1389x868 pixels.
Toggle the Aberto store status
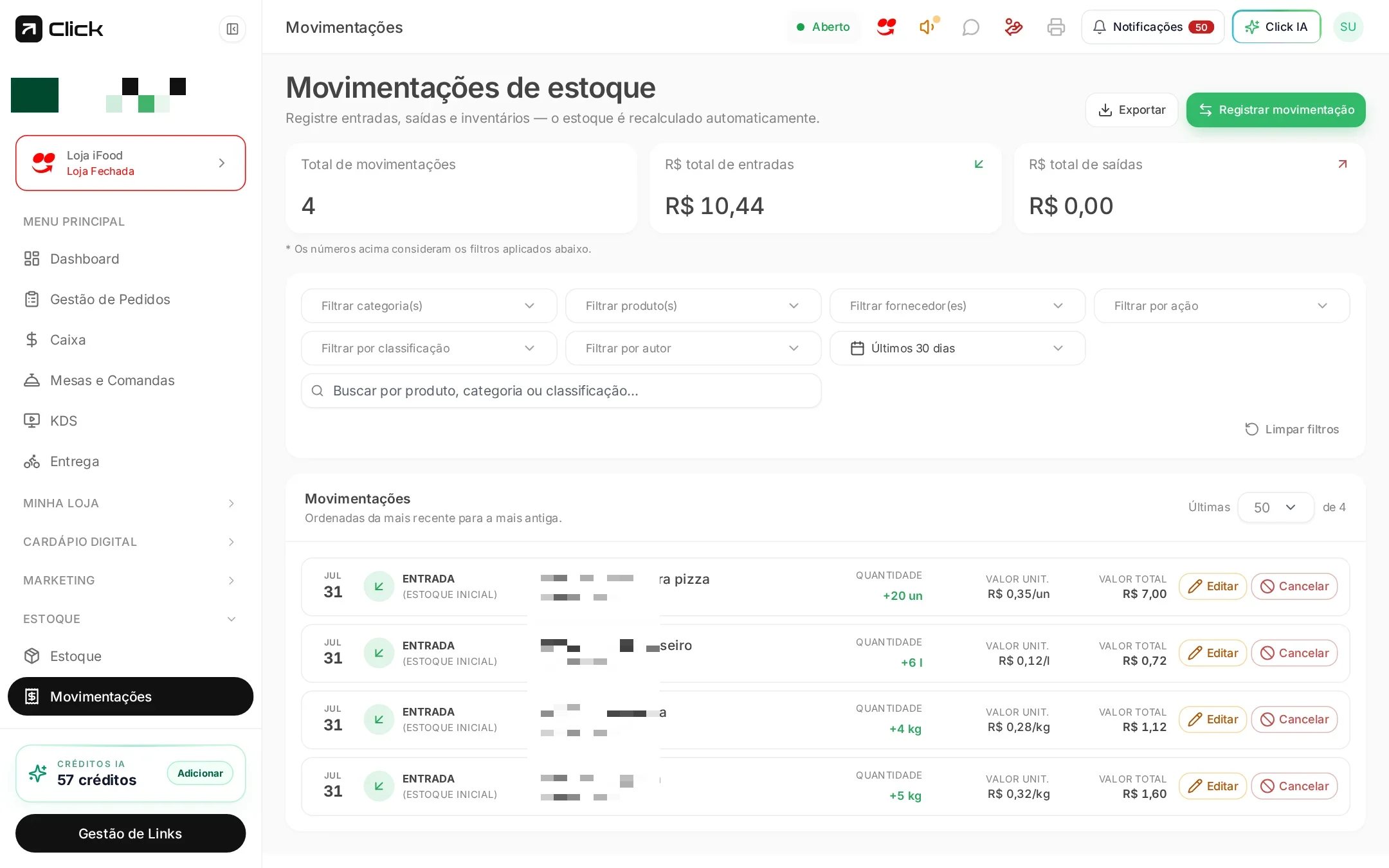point(824,27)
